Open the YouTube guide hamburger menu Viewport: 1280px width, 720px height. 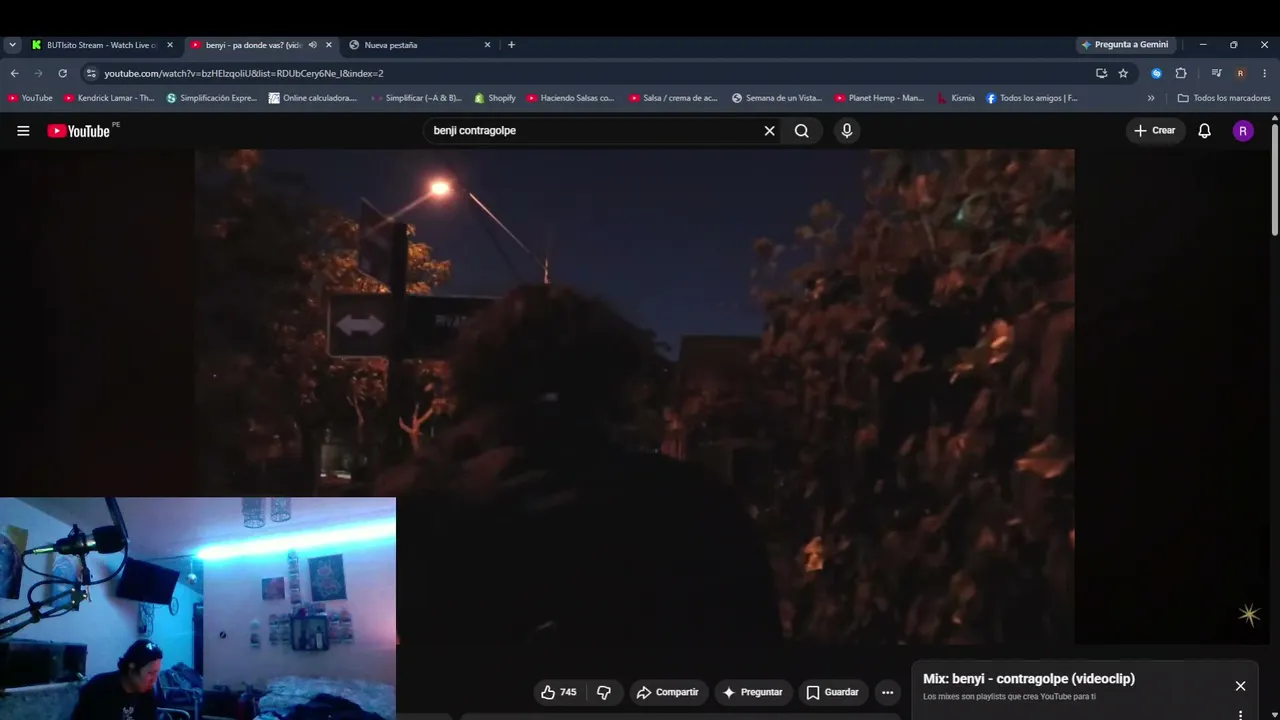coord(23,131)
